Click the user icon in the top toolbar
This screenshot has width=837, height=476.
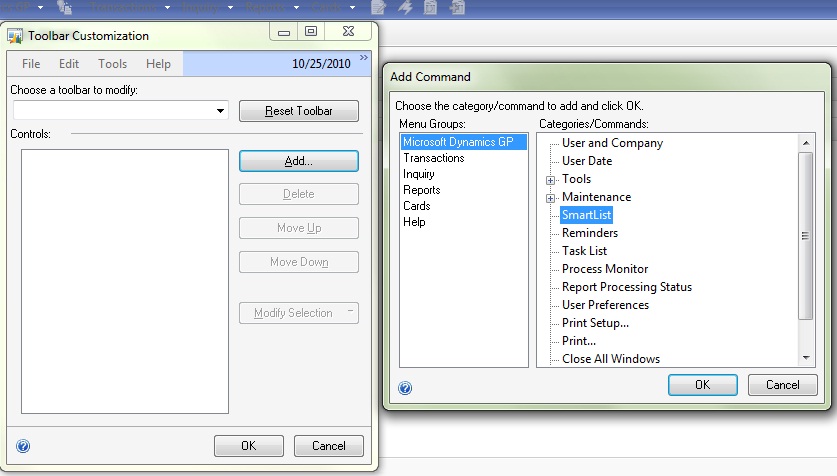click(x=65, y=7)
